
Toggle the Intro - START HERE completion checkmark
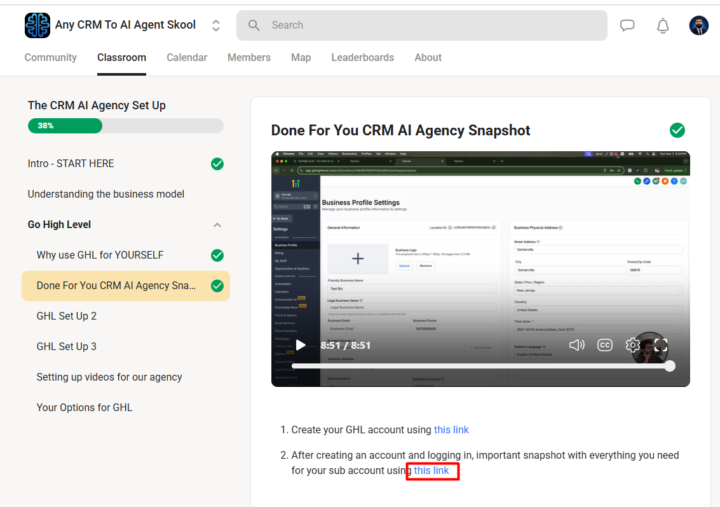click(x=217, y=164)
